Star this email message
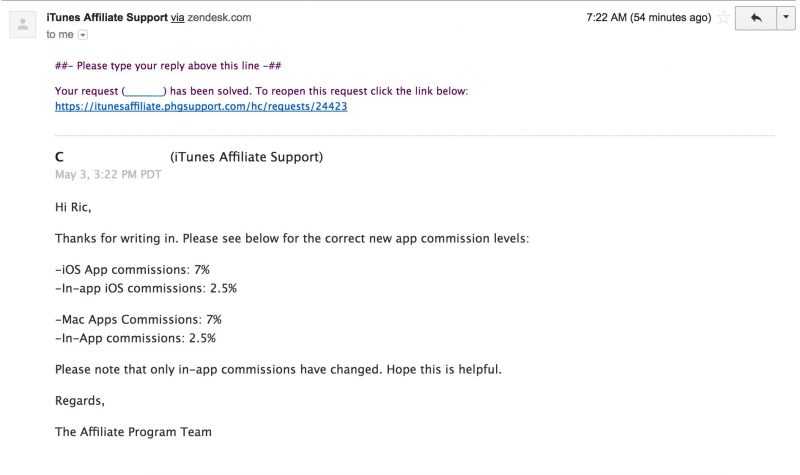 [x=723, y=18]
